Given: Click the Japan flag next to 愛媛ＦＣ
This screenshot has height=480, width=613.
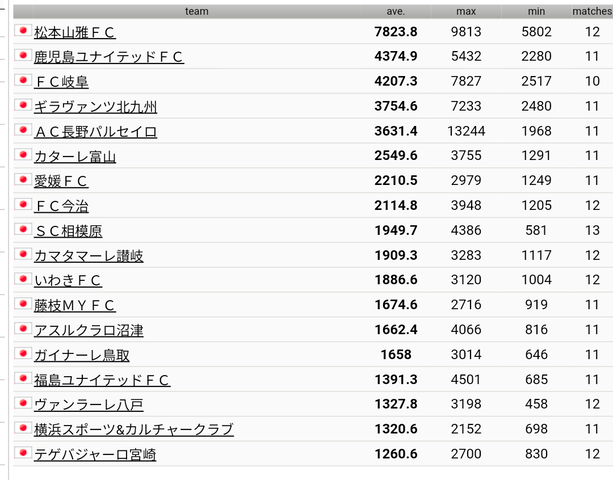Looking at the screenshot, I should tap(23, 180).
